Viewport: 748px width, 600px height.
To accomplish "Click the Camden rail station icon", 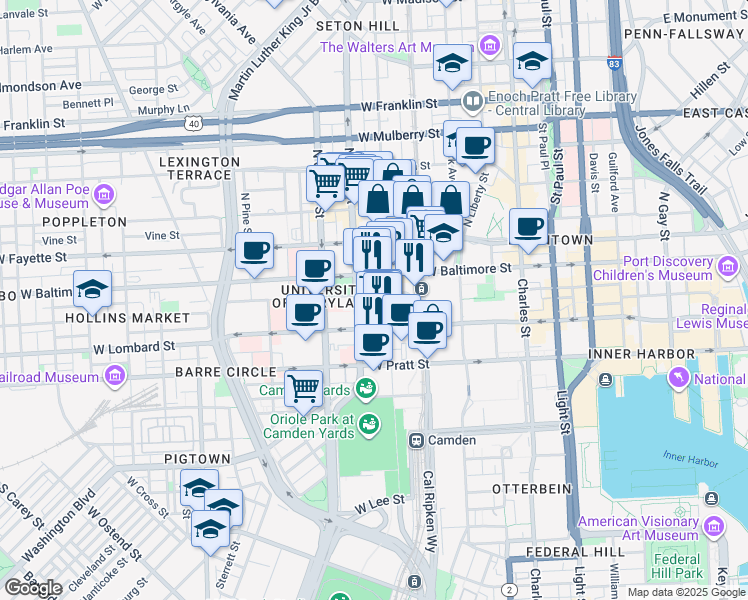I will point(416,440).
